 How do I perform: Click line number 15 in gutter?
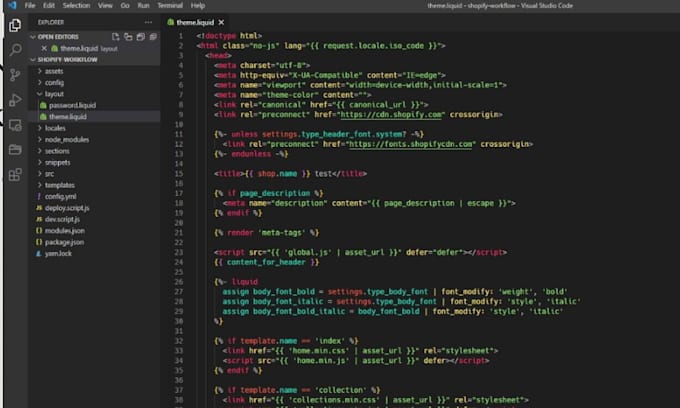(x=179, y=173)
